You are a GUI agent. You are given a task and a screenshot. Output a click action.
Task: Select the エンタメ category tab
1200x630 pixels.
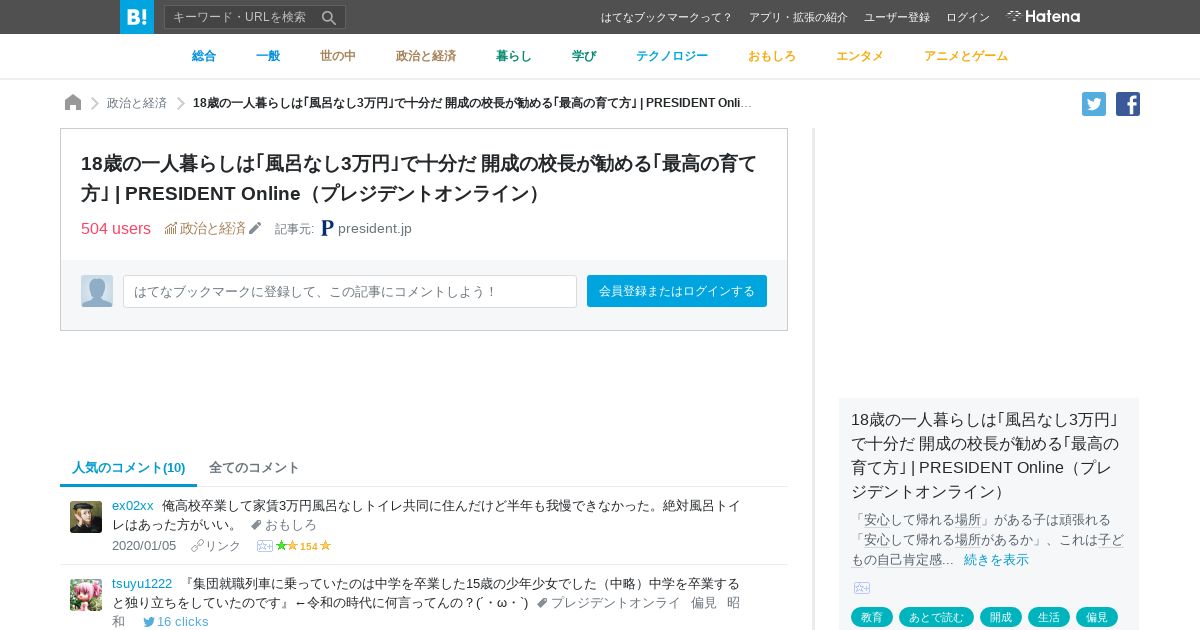tap(860, 56)
